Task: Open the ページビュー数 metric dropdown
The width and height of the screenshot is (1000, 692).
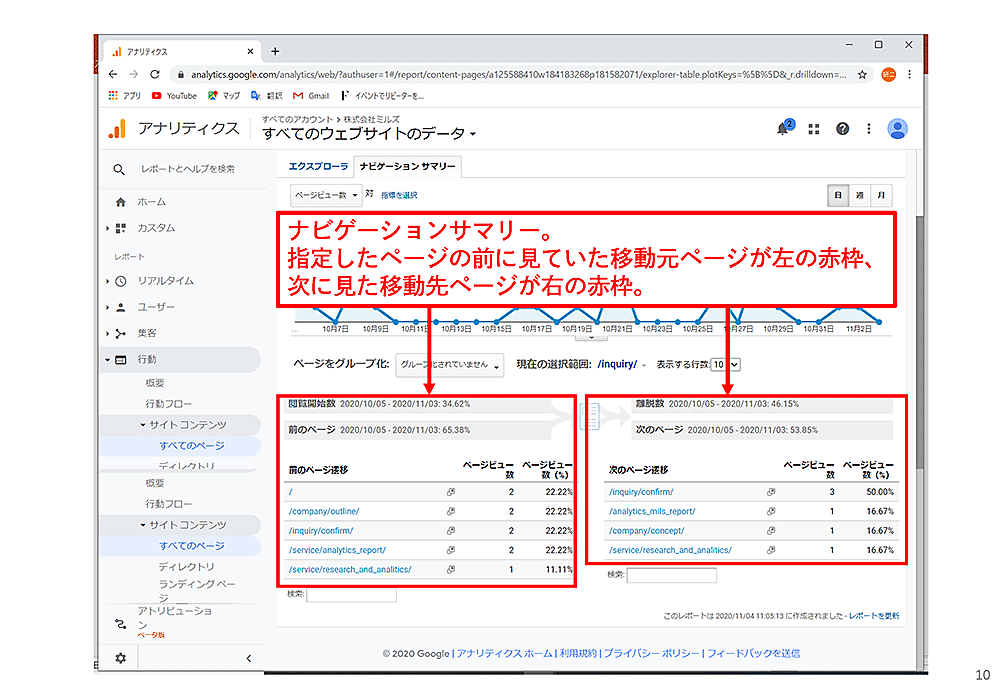Action: tap(326, 196)
